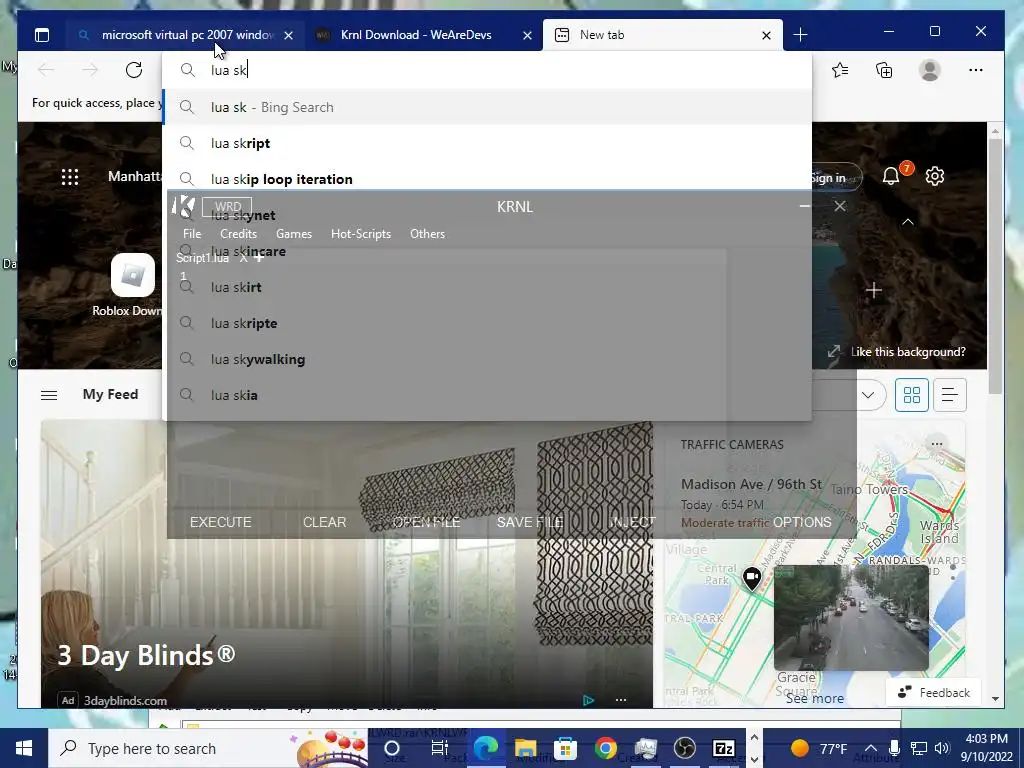Add new script tab in KRNL
Viewport: 1024px width, 768px height.
point(259,258)
